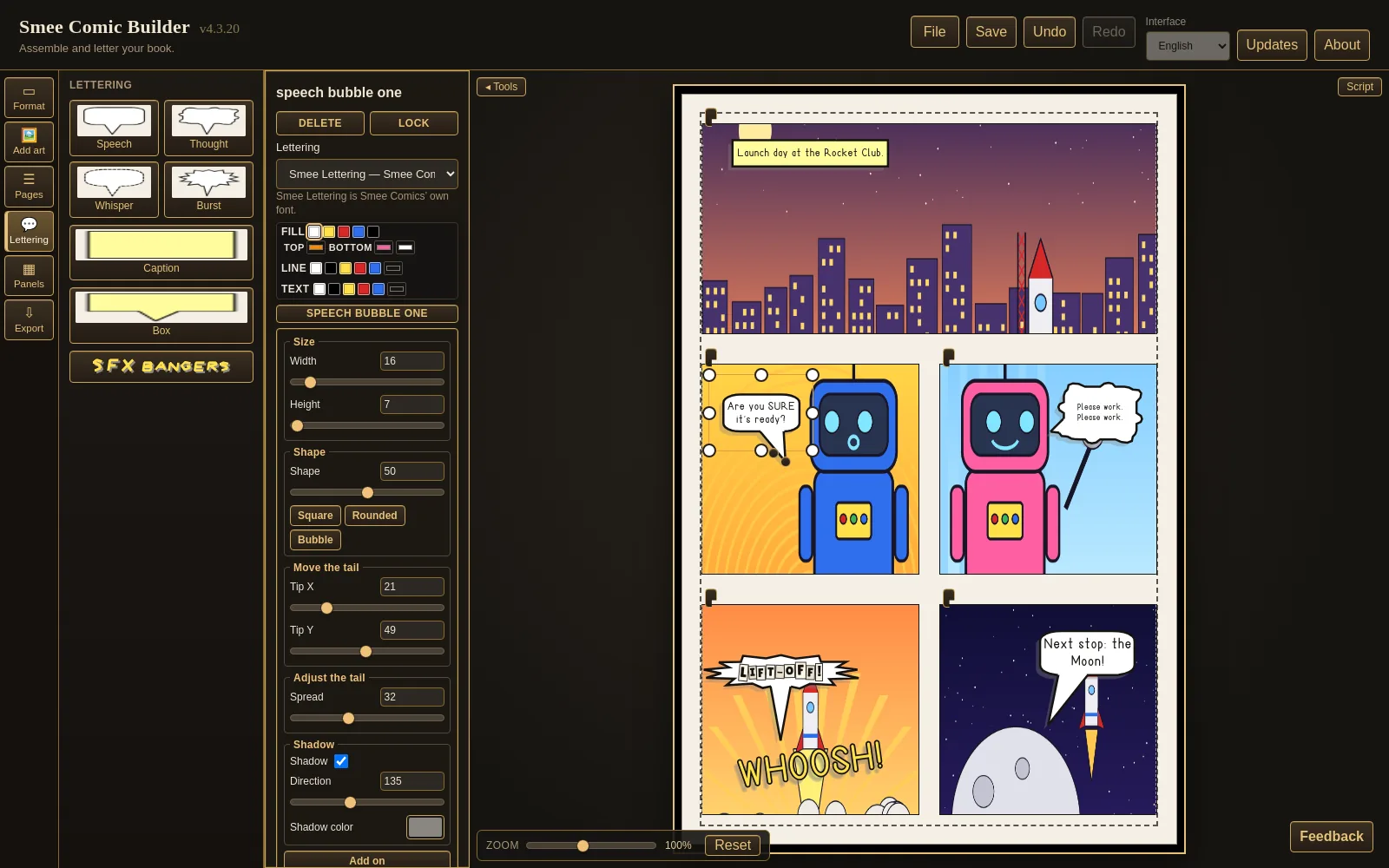Viewport: 1389px width, 868px height.
Task: Open the Panels tool
Action: pos(29,275)
